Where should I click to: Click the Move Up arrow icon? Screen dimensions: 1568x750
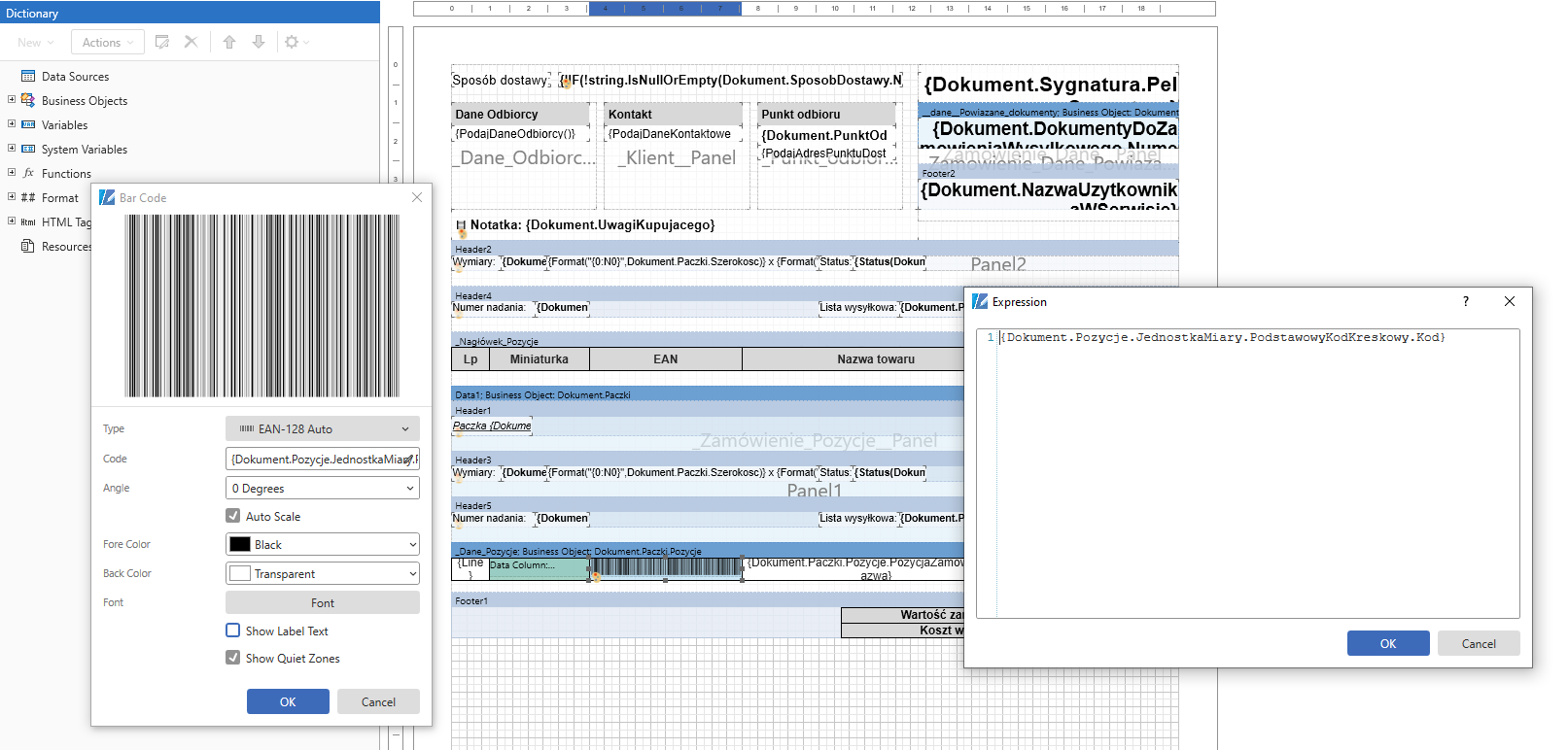[229, 42]
